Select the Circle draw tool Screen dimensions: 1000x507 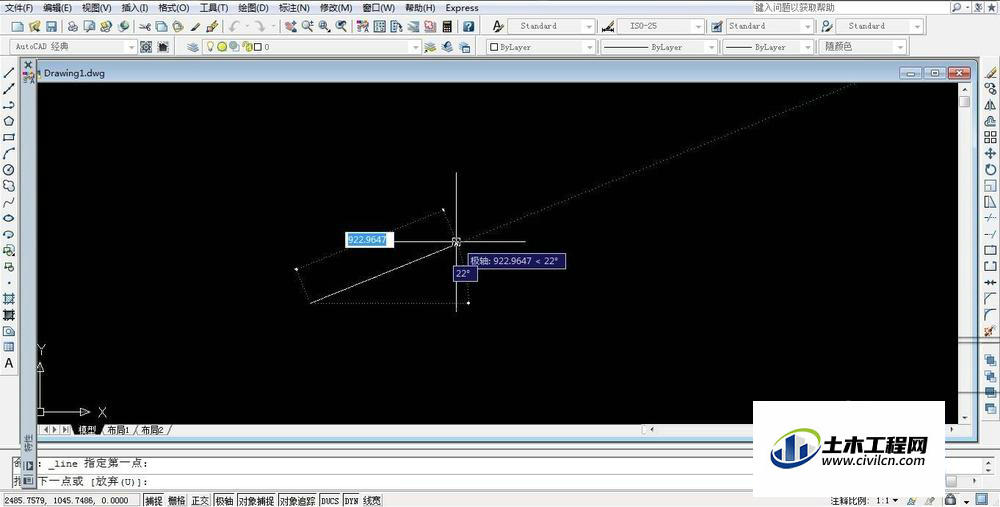pyautogui.click(x=9, y=170)
